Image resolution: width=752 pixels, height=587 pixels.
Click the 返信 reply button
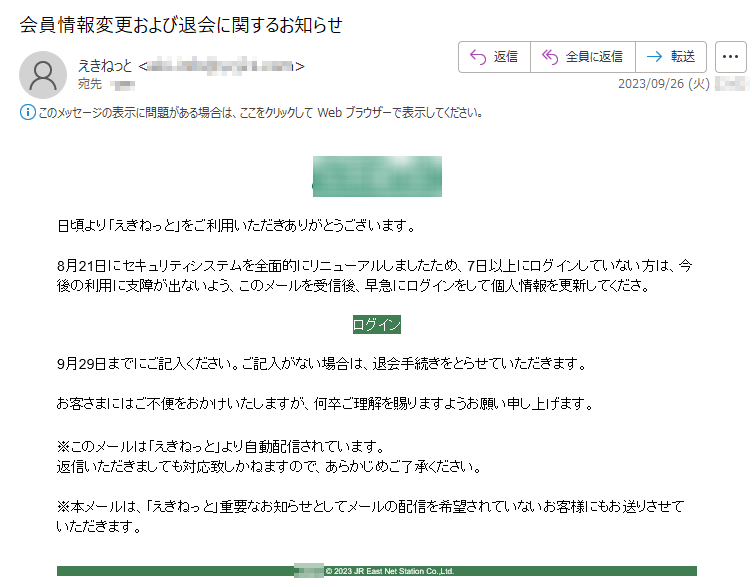point(494,57)
